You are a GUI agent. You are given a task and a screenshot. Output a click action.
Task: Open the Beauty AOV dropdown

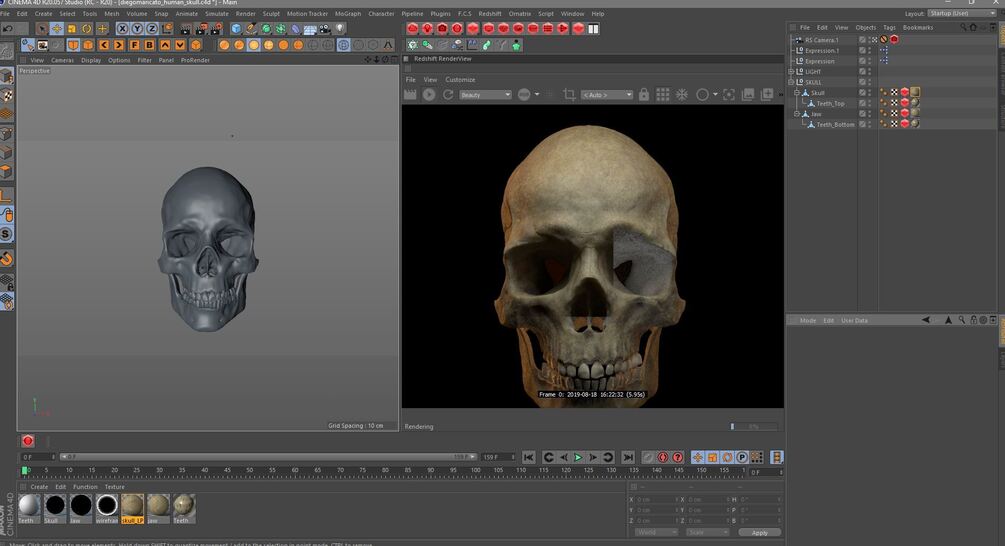tap(485, 94)
